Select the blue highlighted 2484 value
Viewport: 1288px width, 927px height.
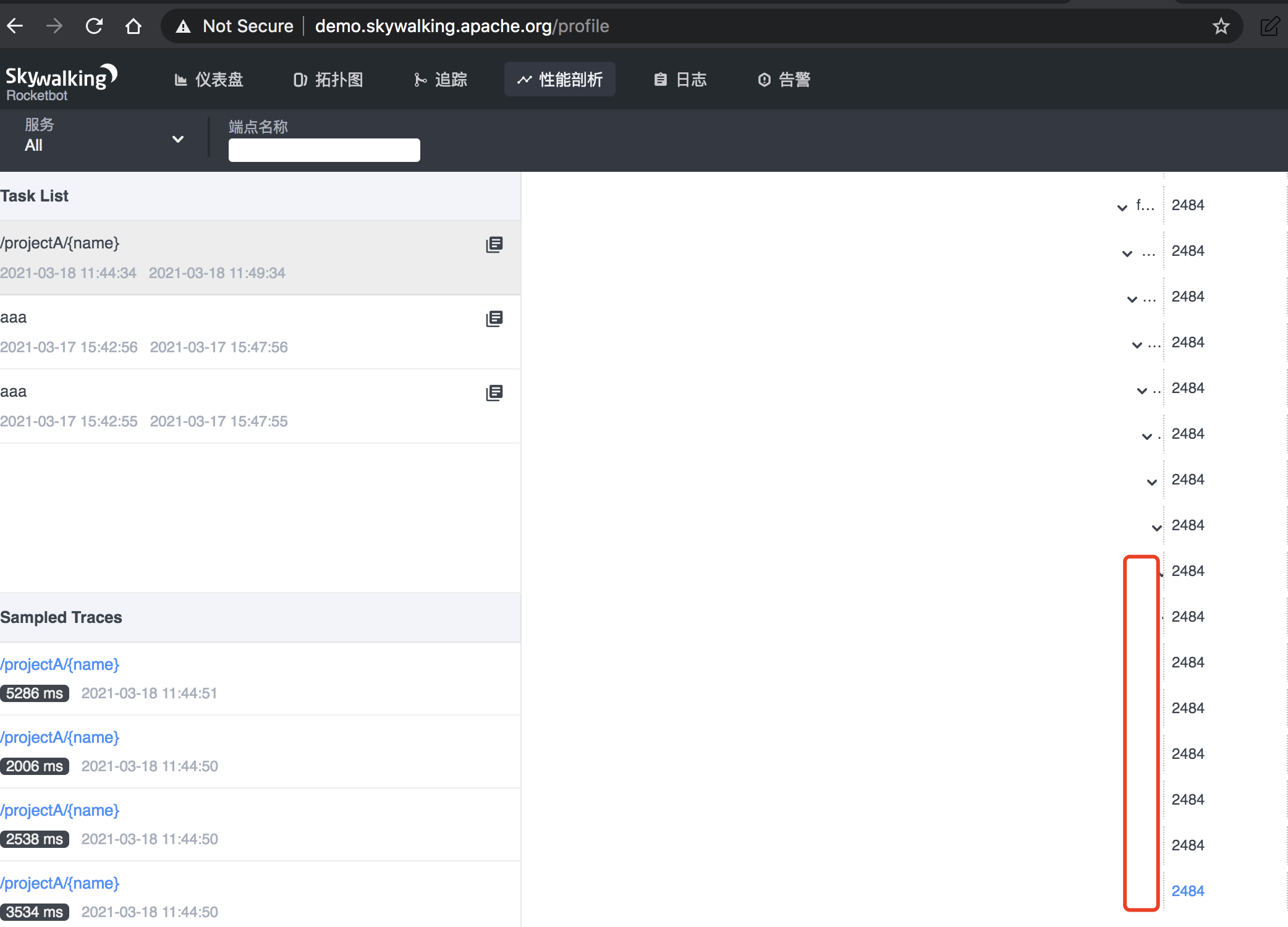click(1187, 891)
